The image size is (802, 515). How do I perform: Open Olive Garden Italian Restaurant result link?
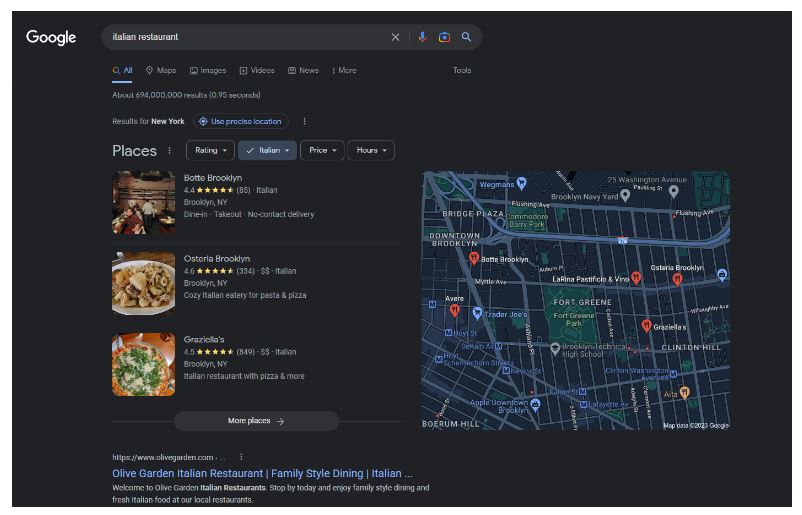tap(262, 473)
